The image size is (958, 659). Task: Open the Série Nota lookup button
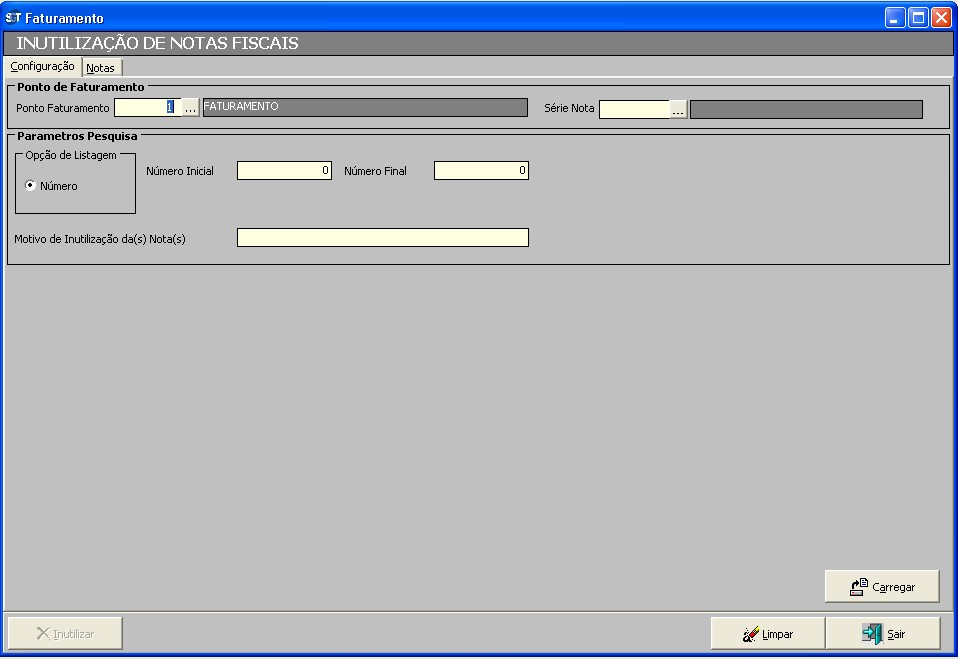(x=678, y=110)
